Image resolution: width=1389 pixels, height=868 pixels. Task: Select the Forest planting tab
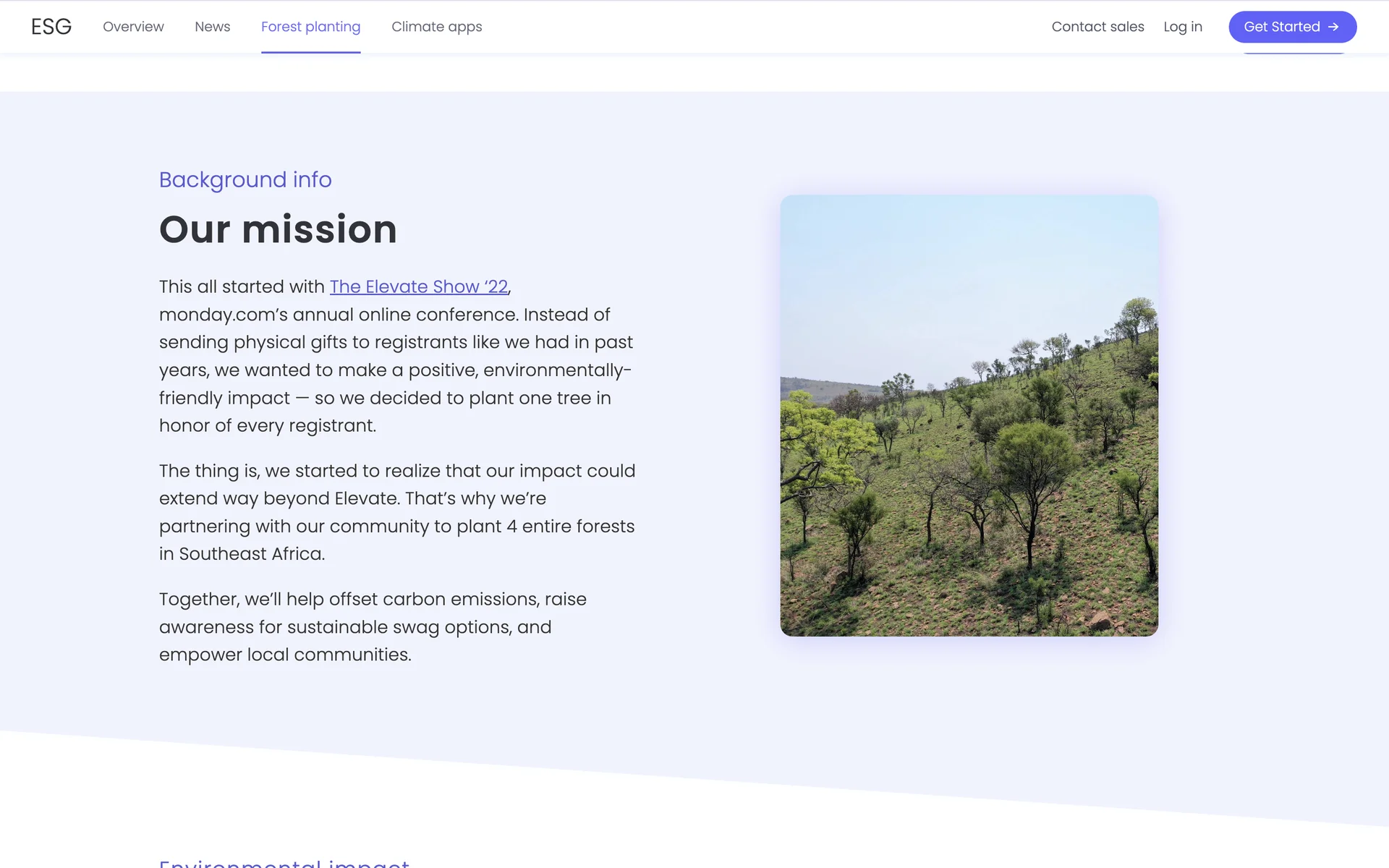click(310, 27)
